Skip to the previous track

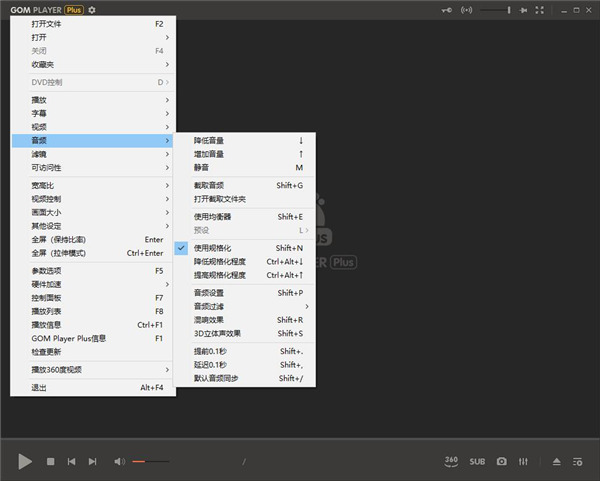(71, 461)
